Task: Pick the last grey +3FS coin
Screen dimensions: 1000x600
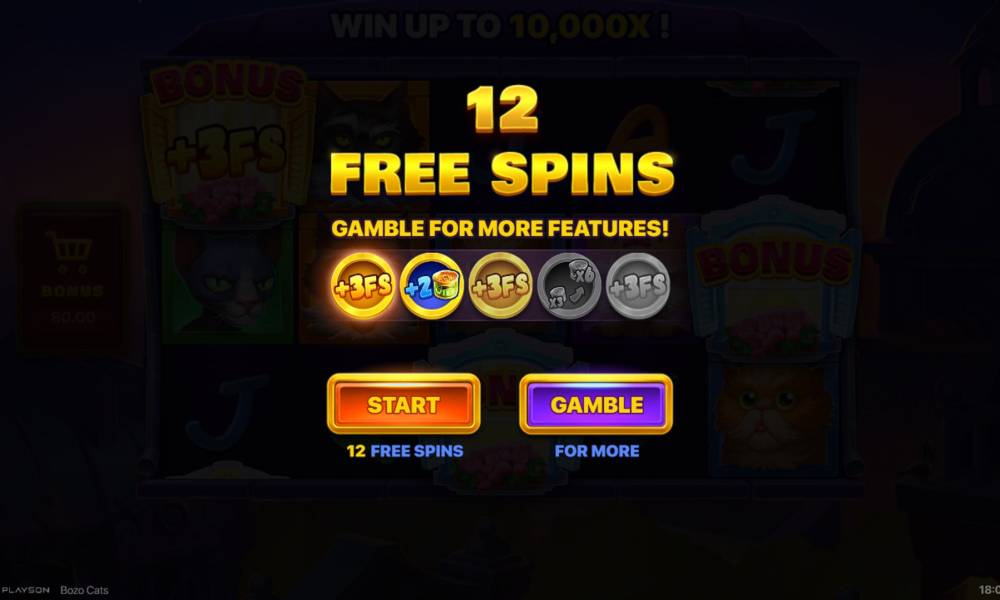Action: point(638,286)
